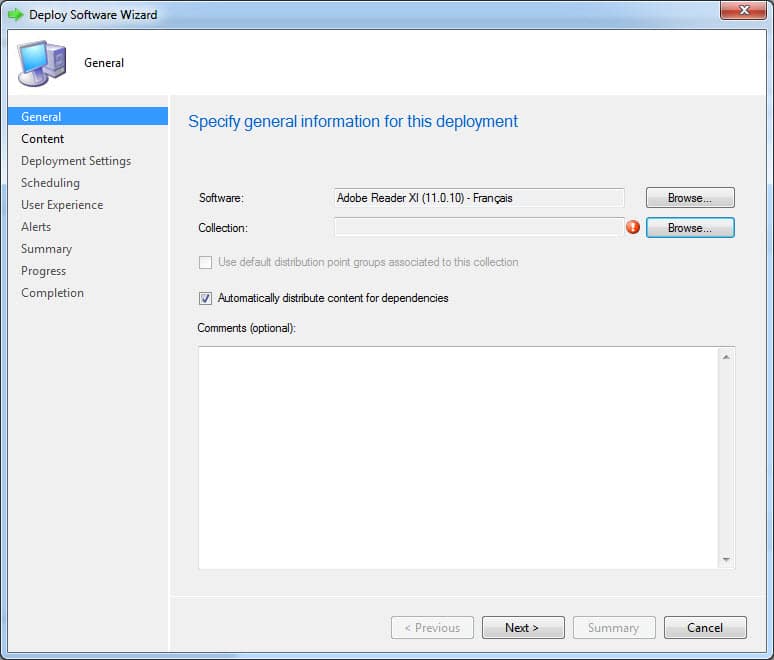
Task: Click the 'General' header title text
Action: click(x=104, y=63)
